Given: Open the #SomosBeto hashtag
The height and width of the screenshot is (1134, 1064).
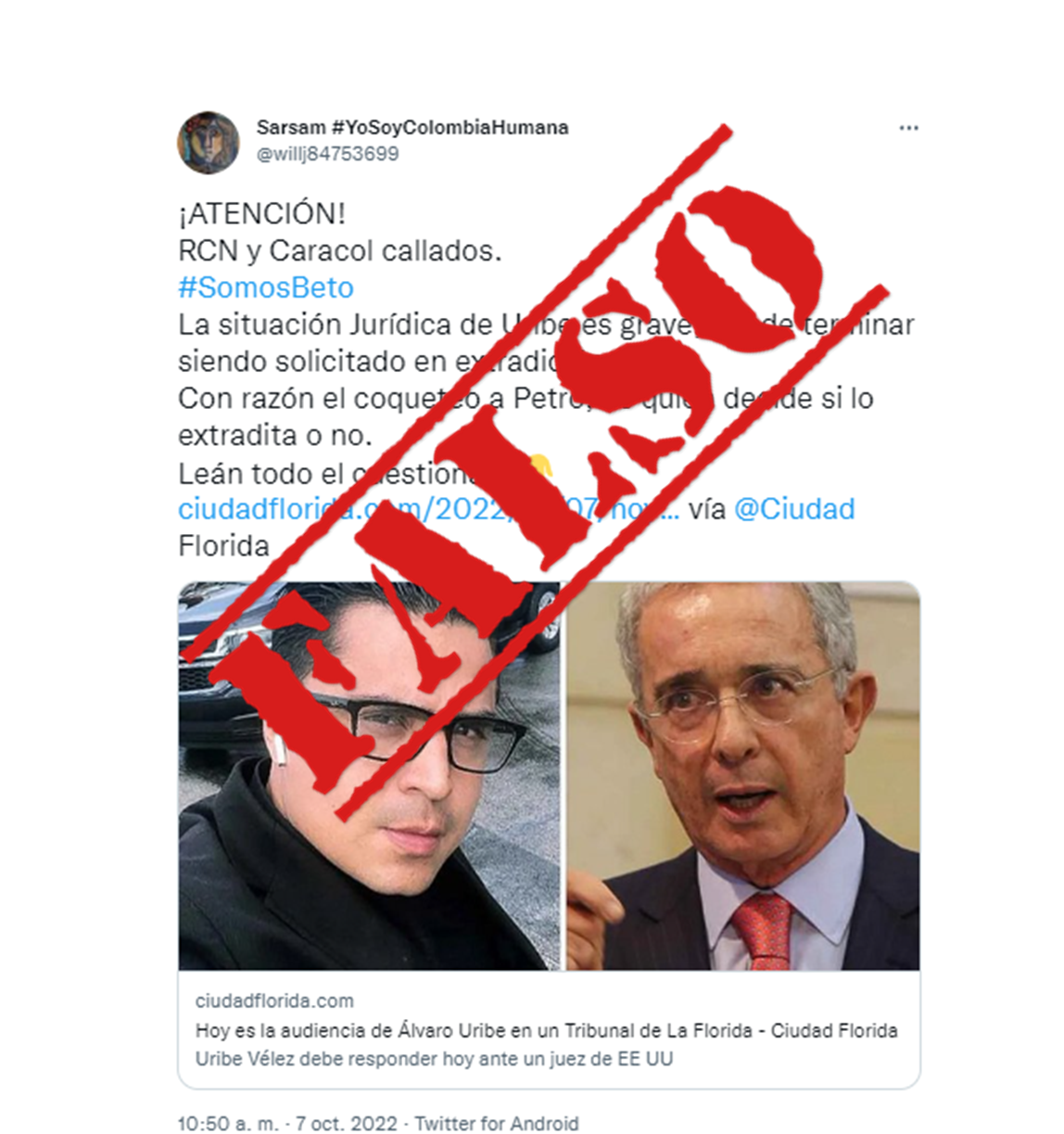Looking at the screenshot, I should pyautogui.click(x=266, y=287).
